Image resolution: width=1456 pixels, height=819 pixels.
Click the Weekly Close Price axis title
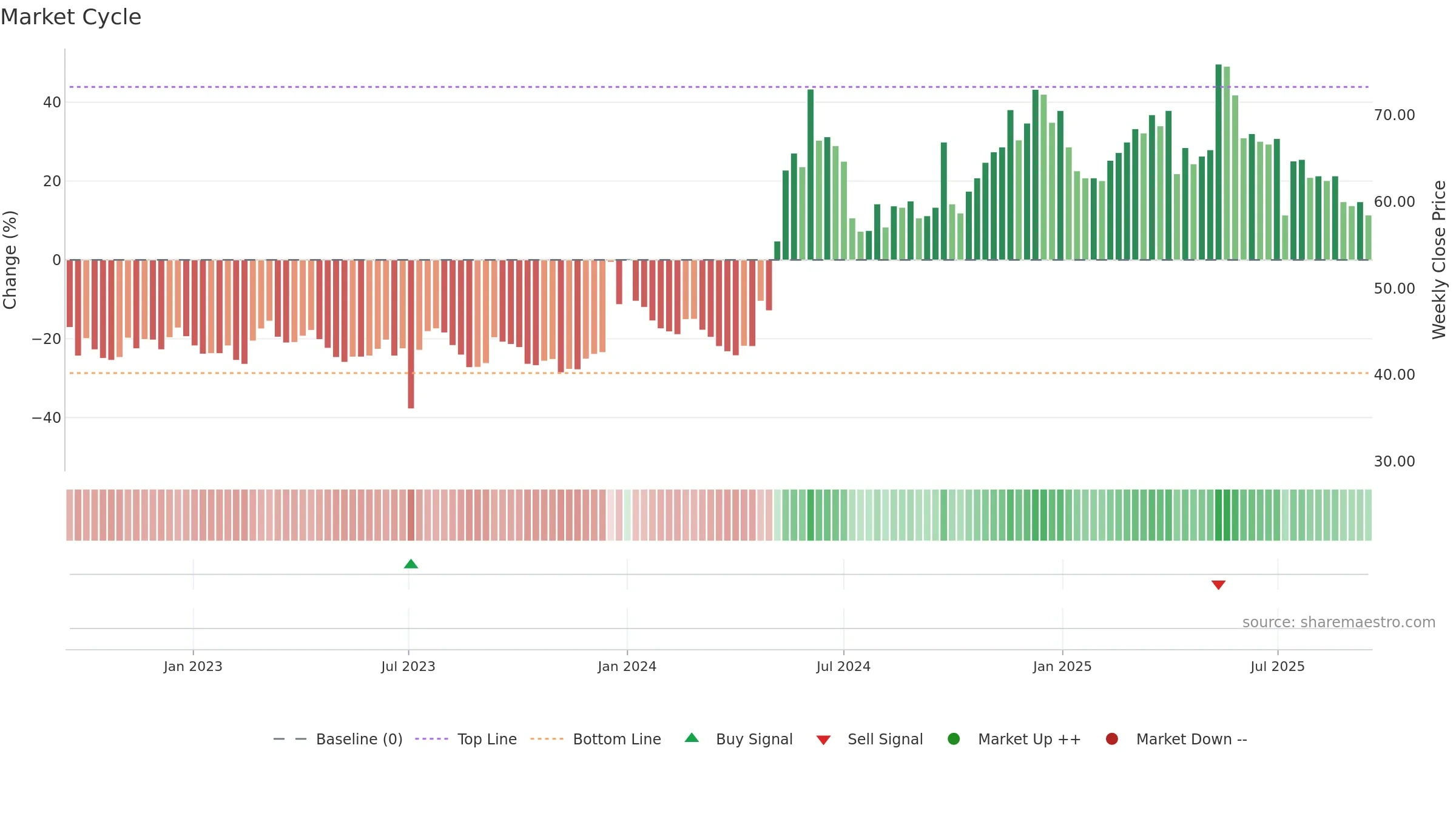pos(1439,260)
